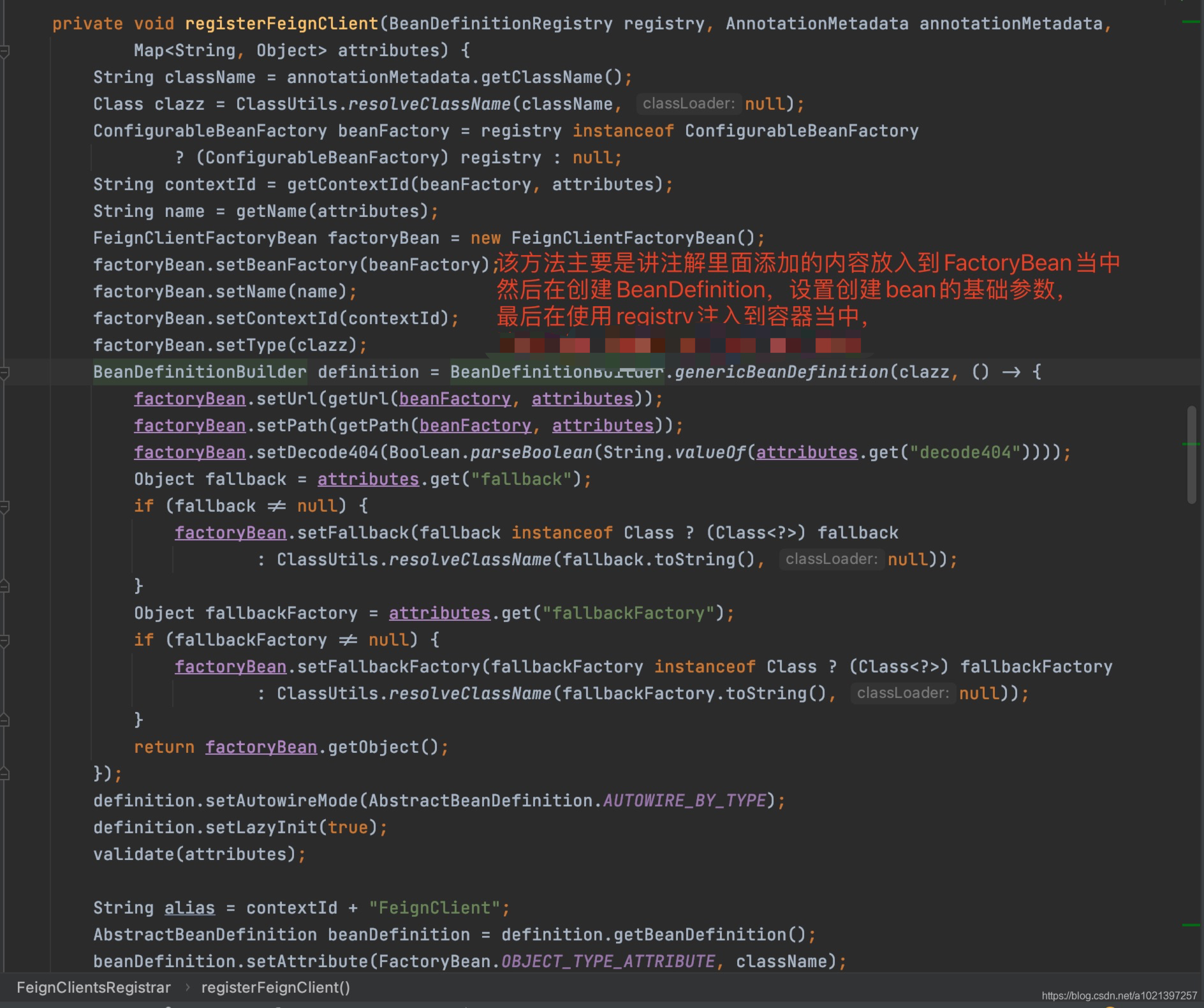Image resolution: width=1204 pixels, height=1008 pixels.
Task: Click the vertical scrollbar thumb
Action: click(x=1191, y=454)
